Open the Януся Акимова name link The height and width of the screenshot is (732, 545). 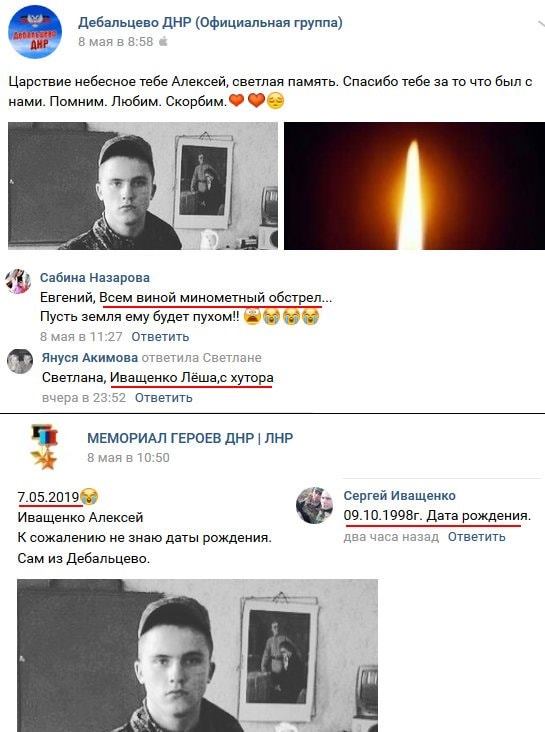tap(90, 358)
